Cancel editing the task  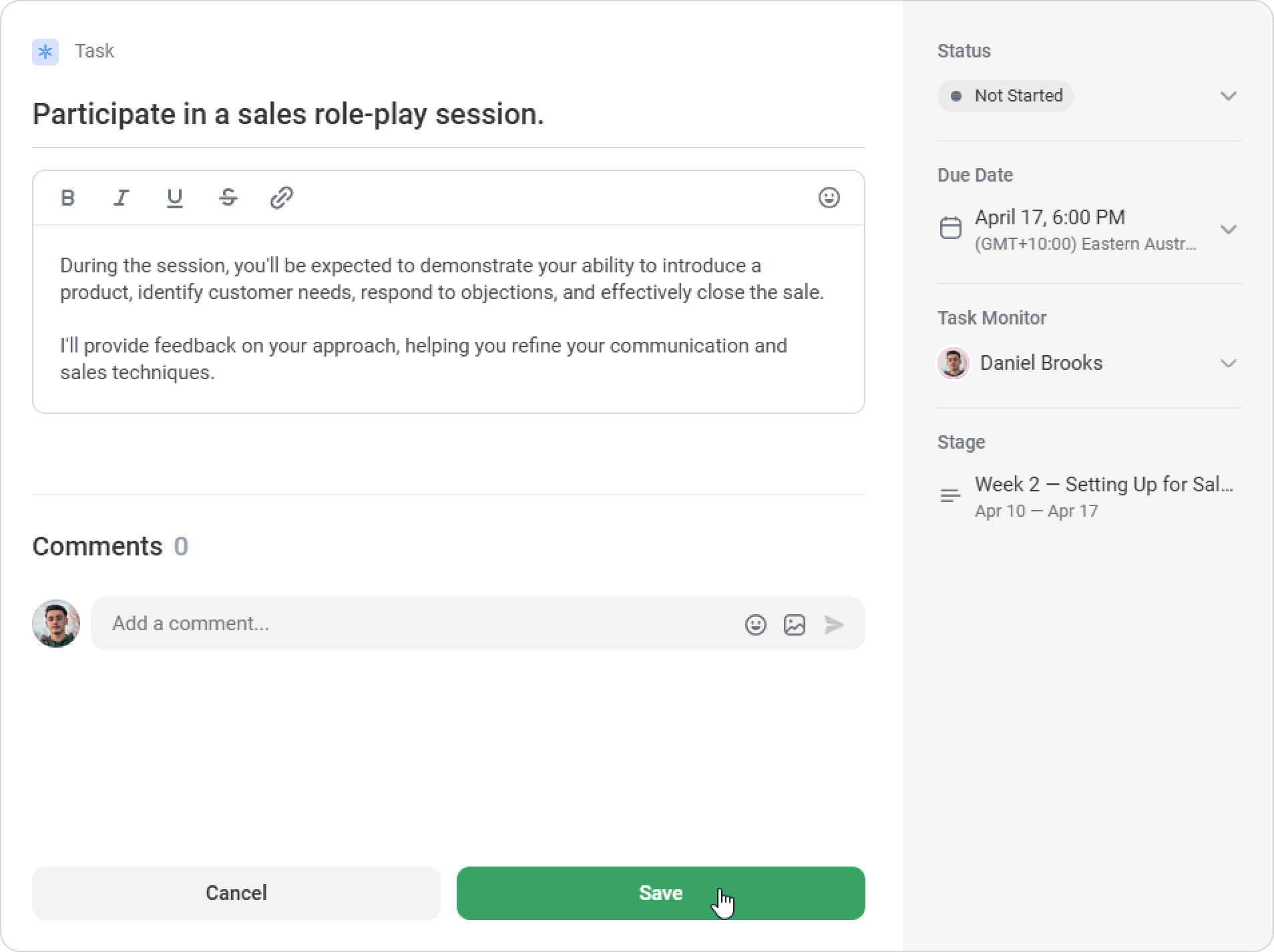236,893
